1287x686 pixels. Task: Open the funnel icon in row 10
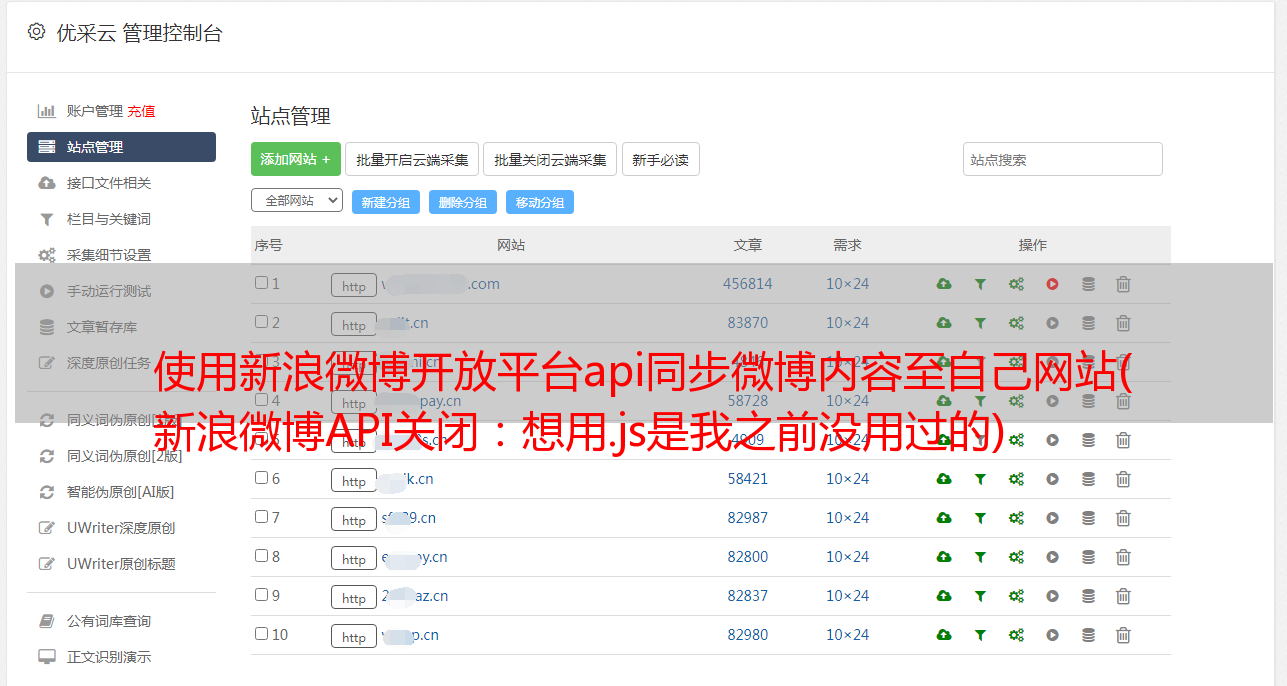[x=980, y=635]
